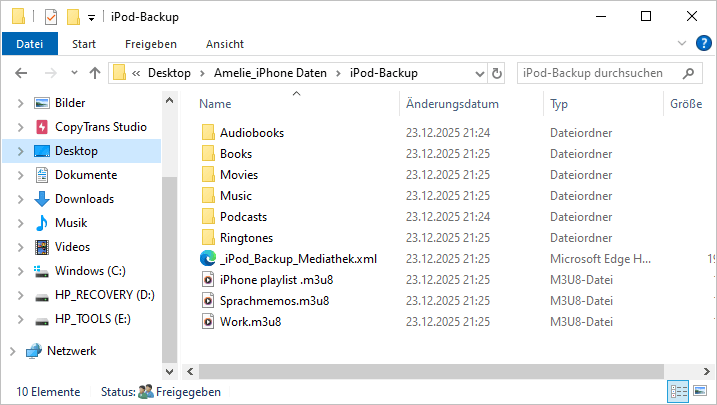717x405 pixels.
Task: Select the iPhone playlist .m3u8 file icon
Action: (208, 280)
